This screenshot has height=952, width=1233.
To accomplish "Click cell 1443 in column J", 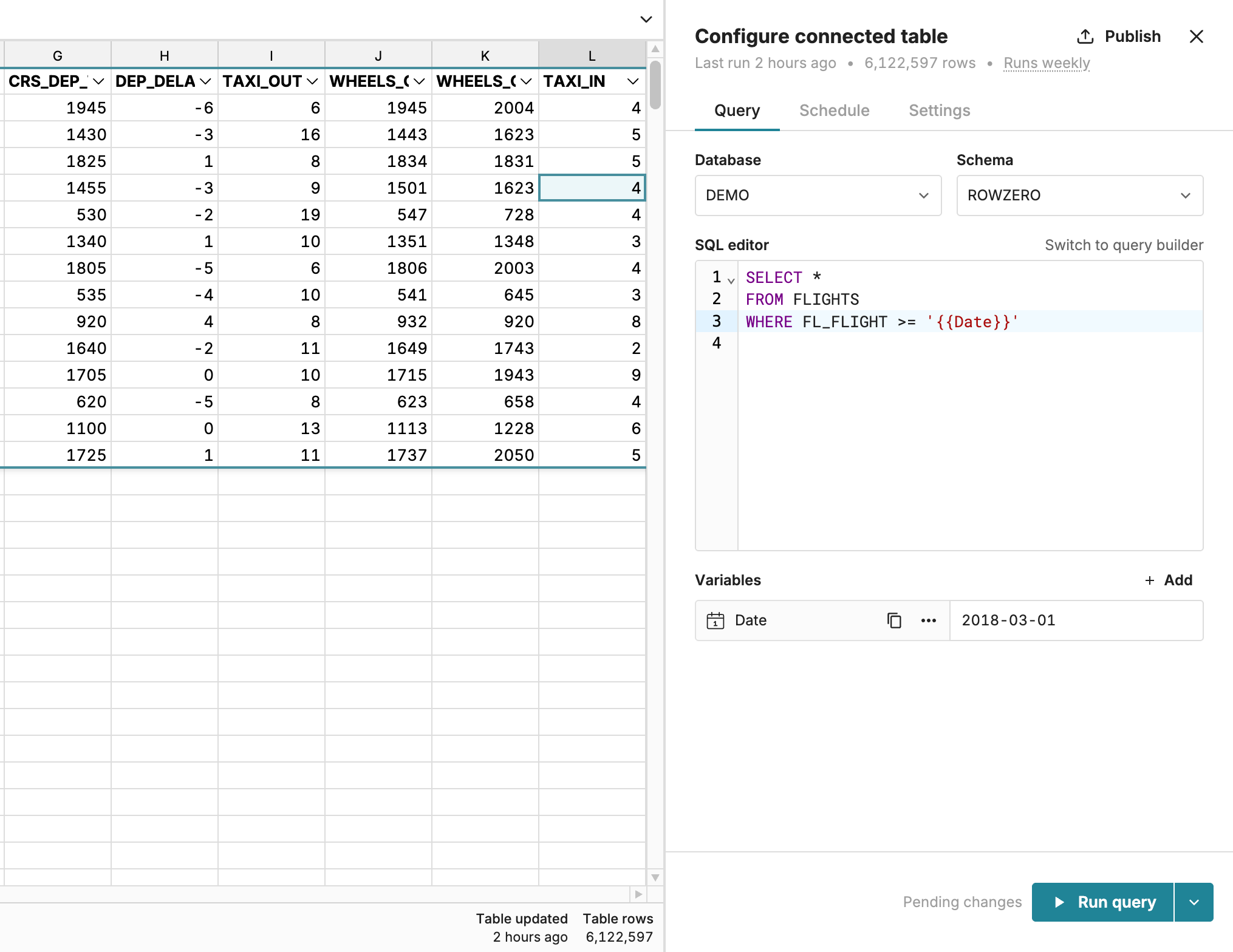I will pyautogui.click(x=378, y=135).
